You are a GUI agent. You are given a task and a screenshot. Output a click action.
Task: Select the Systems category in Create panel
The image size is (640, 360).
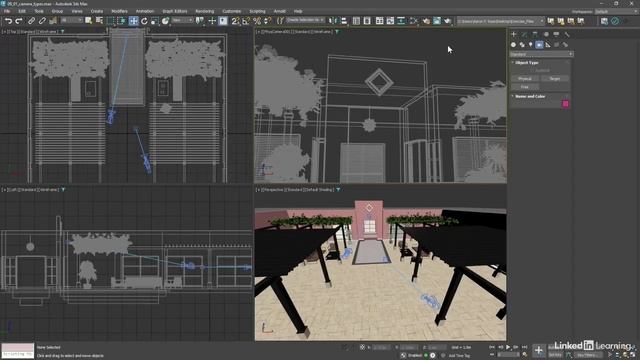tap(565, 44)
